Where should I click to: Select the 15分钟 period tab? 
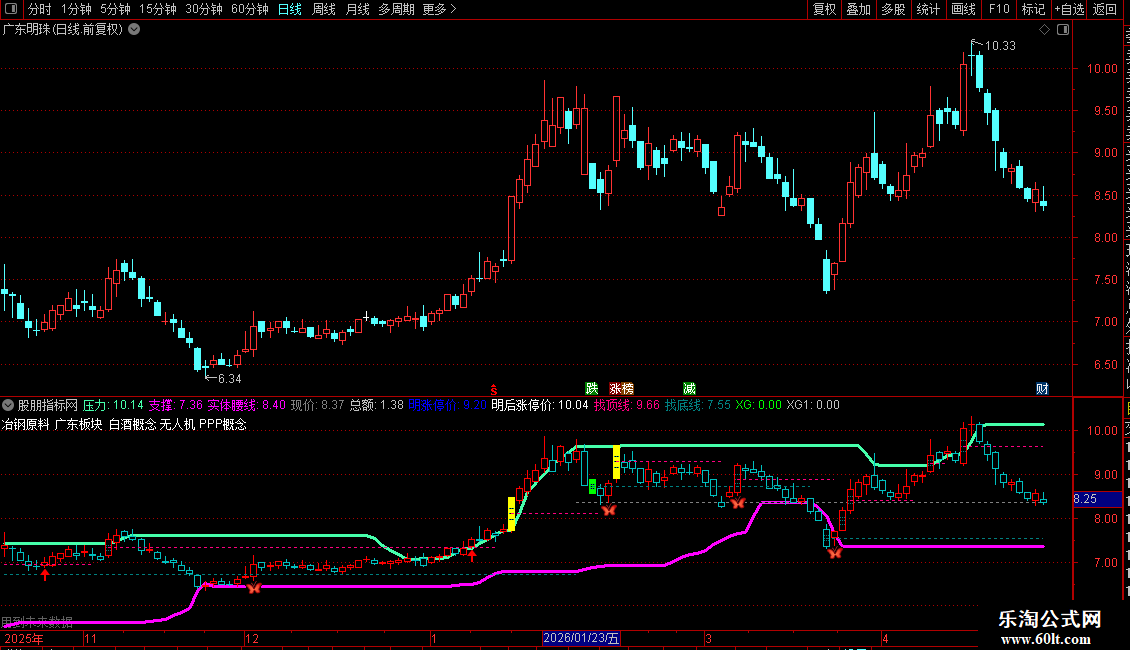(x=158, y=9)
